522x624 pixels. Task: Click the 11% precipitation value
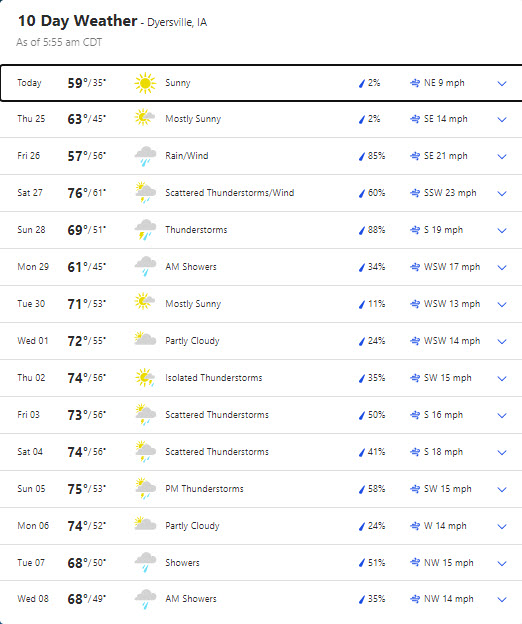[376, 304]
